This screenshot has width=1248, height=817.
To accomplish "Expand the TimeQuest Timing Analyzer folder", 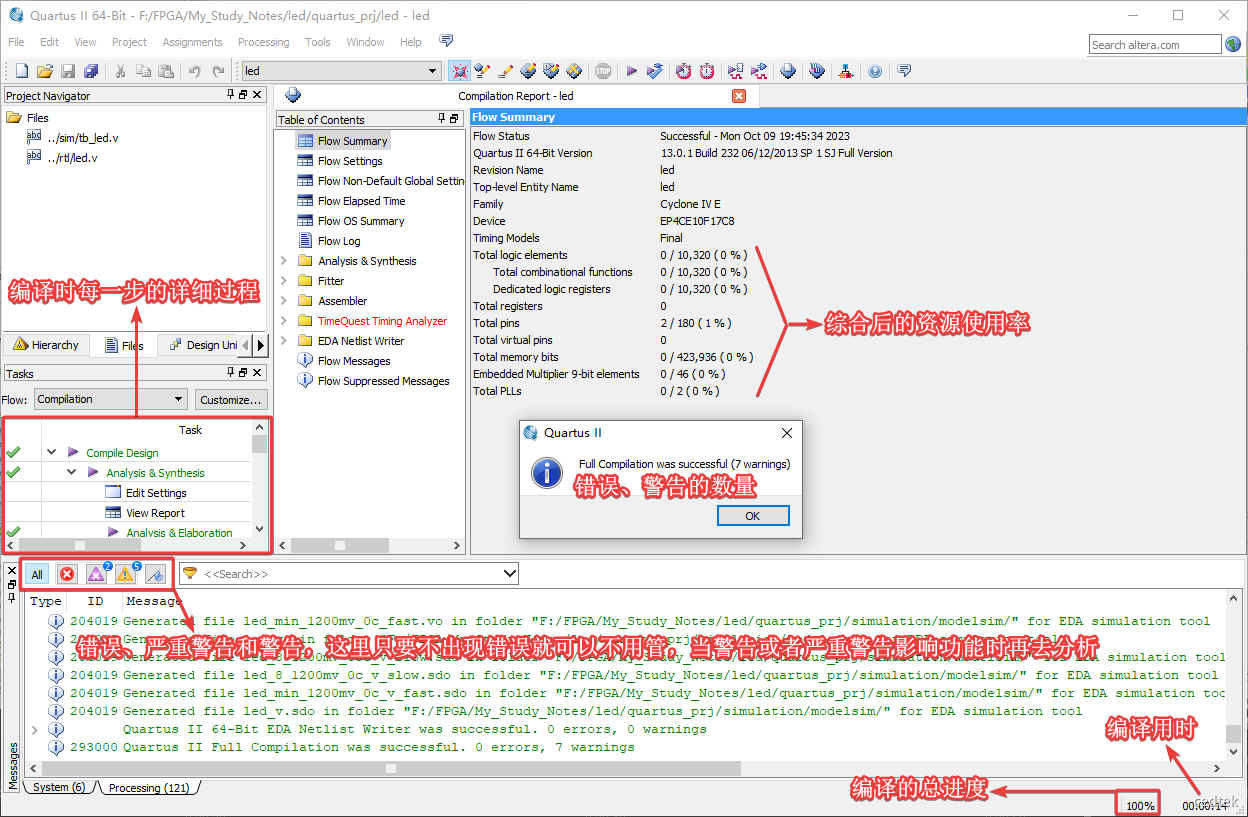I will coord(284,321).
